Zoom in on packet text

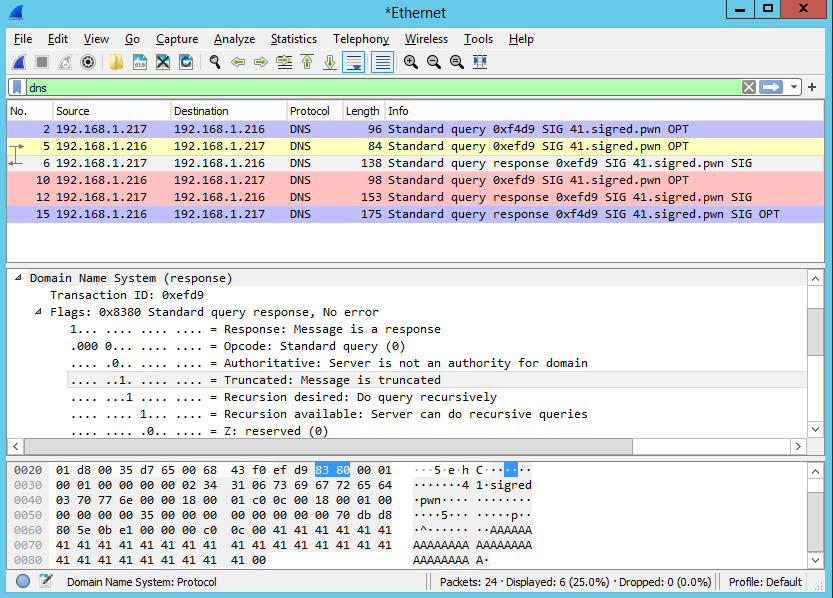(x=411, y=62)
